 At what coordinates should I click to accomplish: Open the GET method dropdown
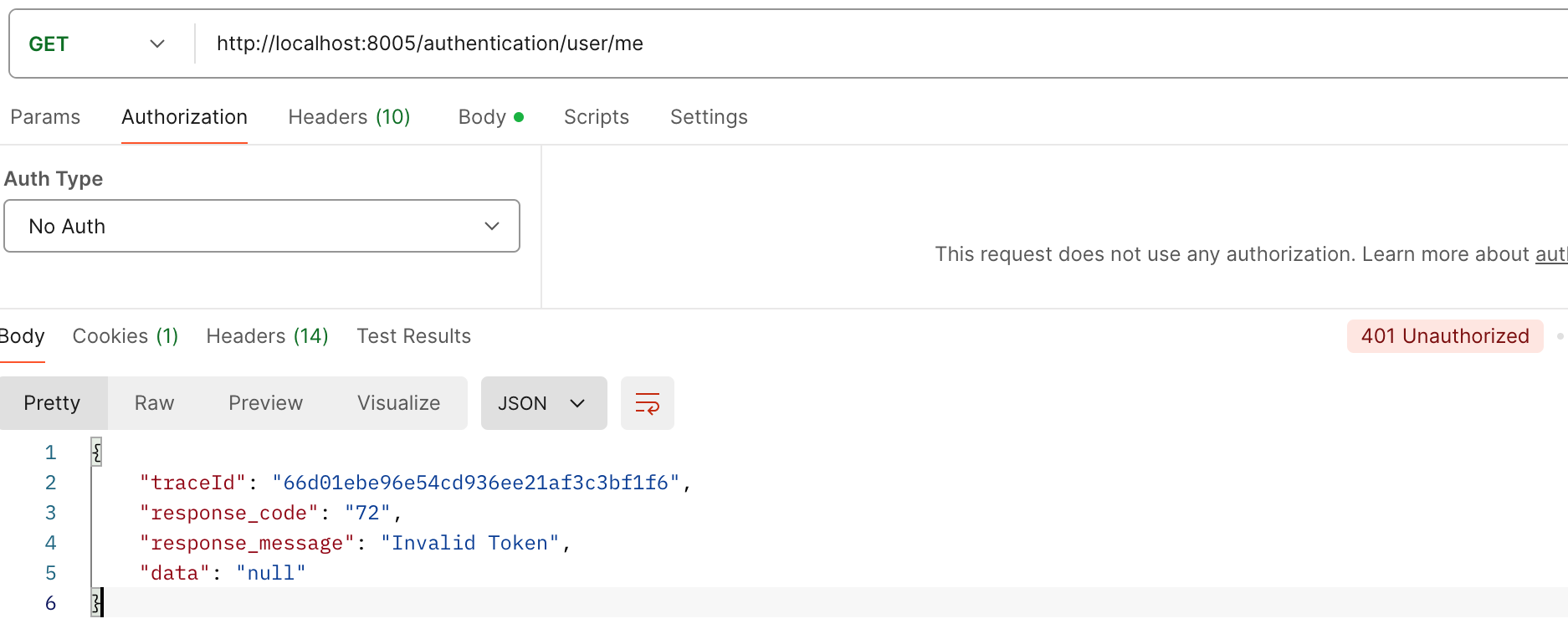coord(97,43)
